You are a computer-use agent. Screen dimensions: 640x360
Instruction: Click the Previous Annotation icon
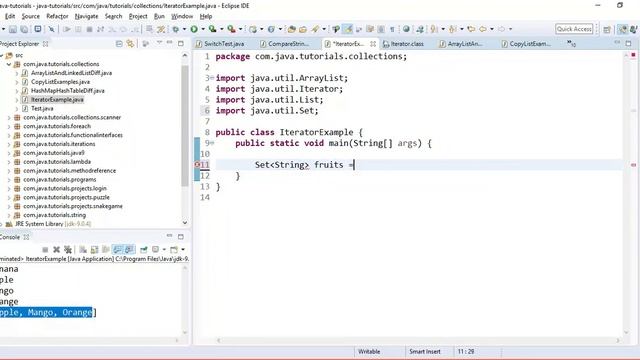coord(453,29)
